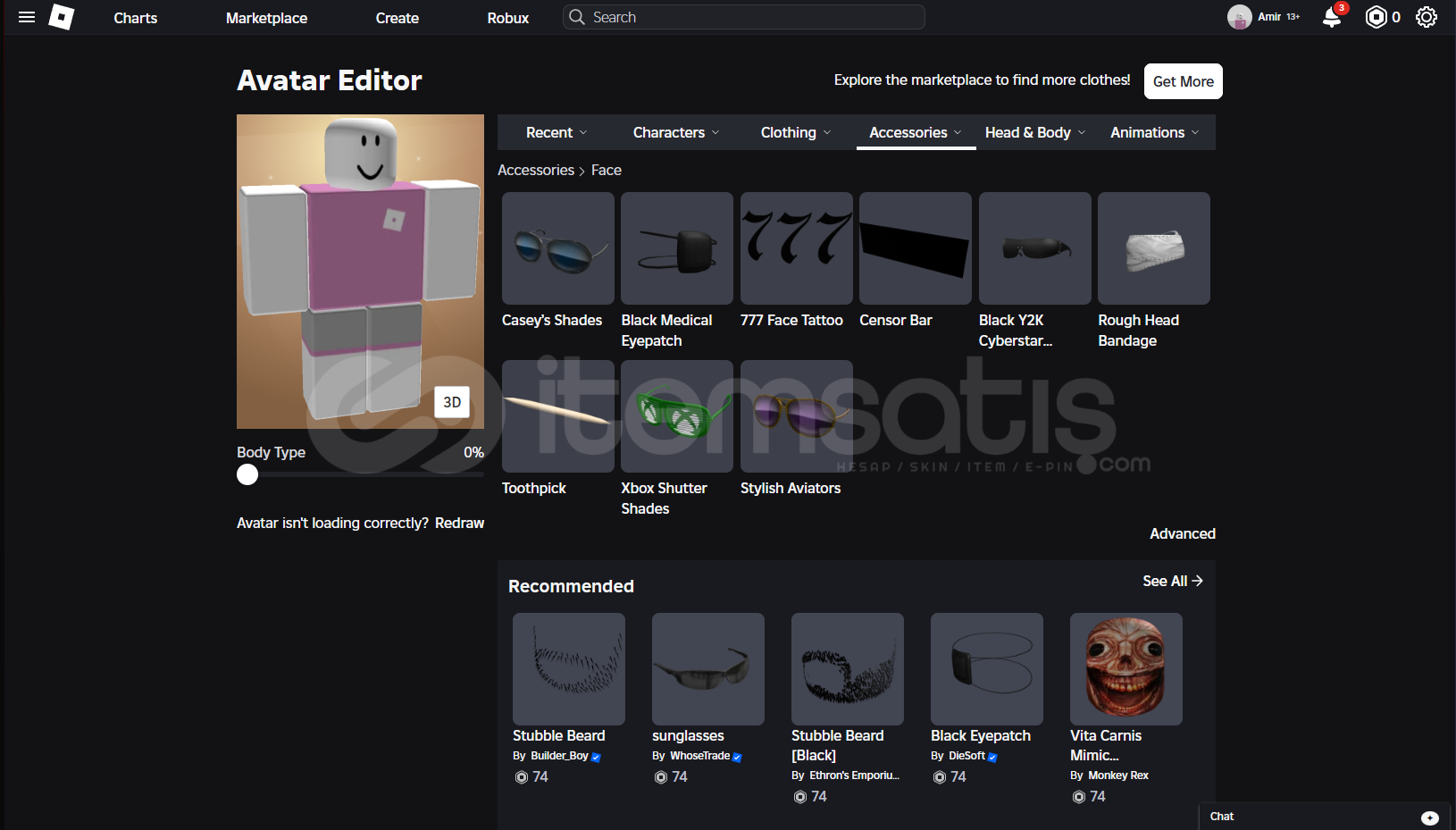Open recommended sunglasses by WhoseTrade
Image resolution: width=1456 pixels, height=830 pixels.
708,669
